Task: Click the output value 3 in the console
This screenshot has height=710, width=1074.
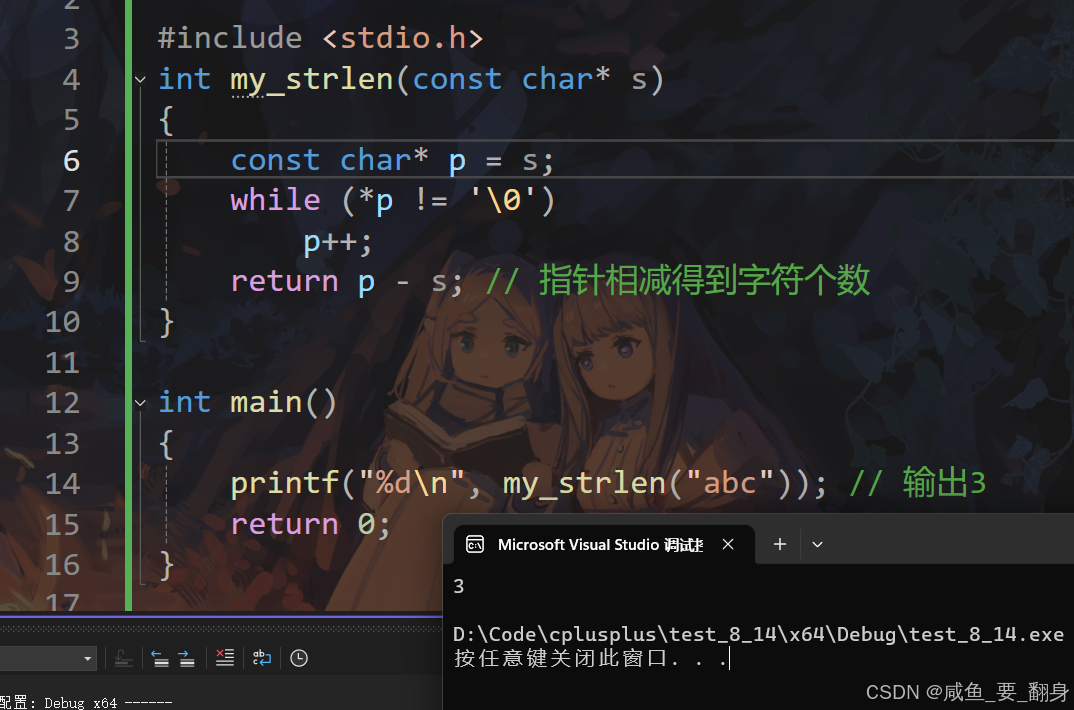Action: [x=459, y=587]
